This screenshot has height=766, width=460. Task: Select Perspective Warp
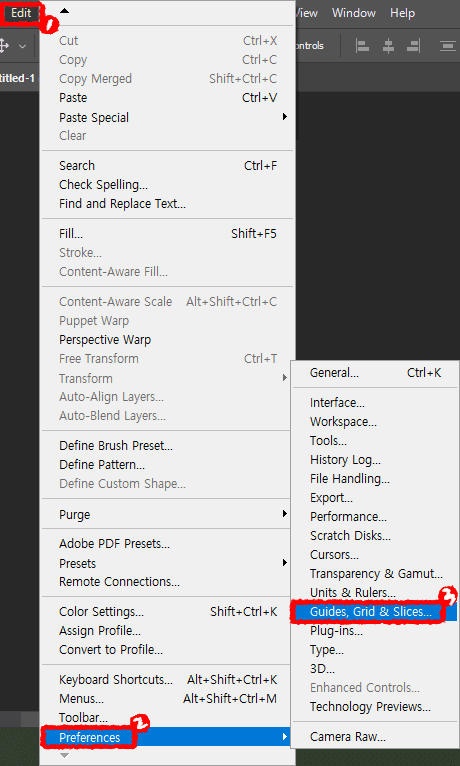pyautogui.click(x=167, y=340)
